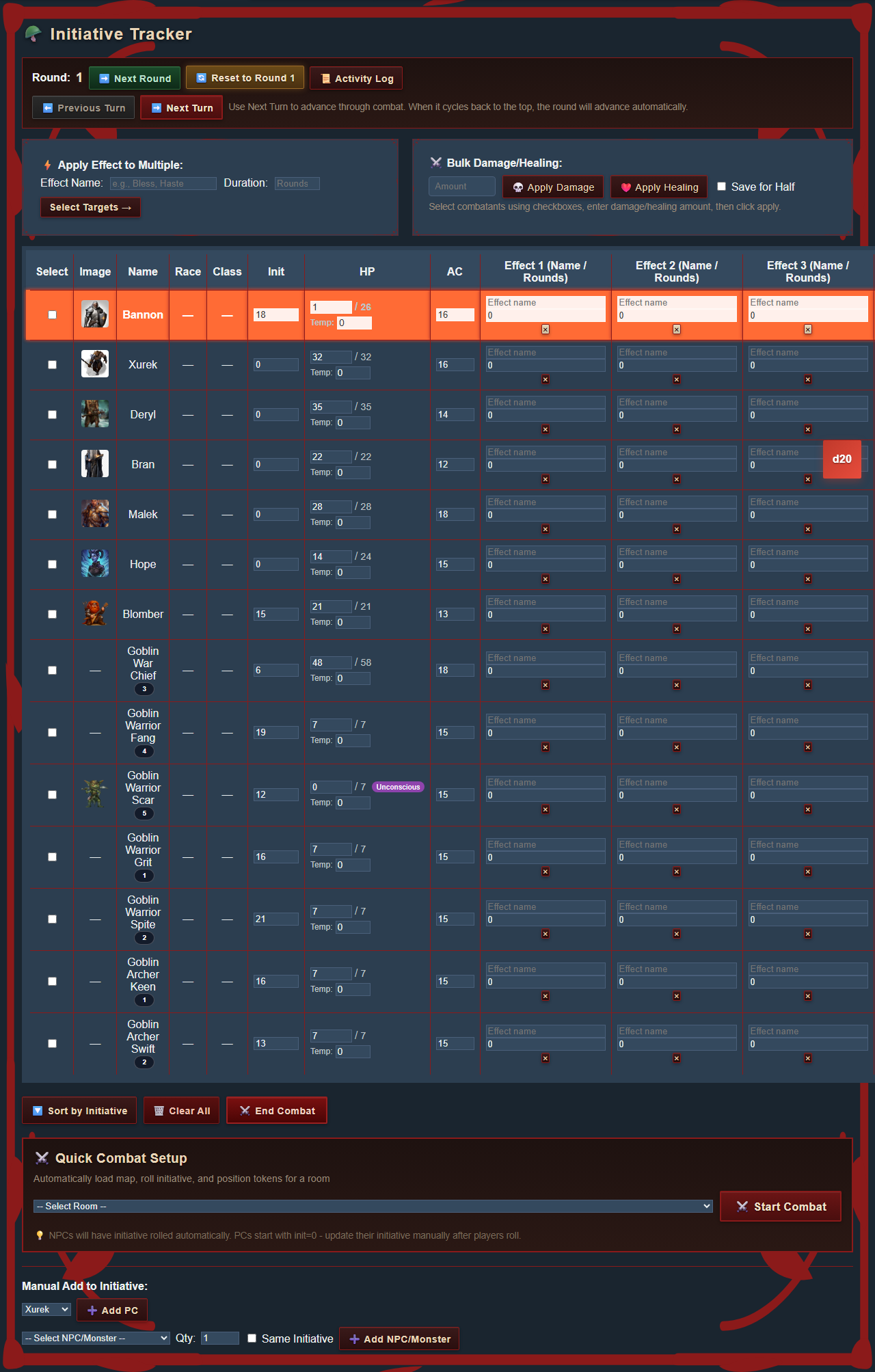Clear Effect 3 in Malek's row
Viewport: 875px width, 1372px height.
[x=808, y=529]
